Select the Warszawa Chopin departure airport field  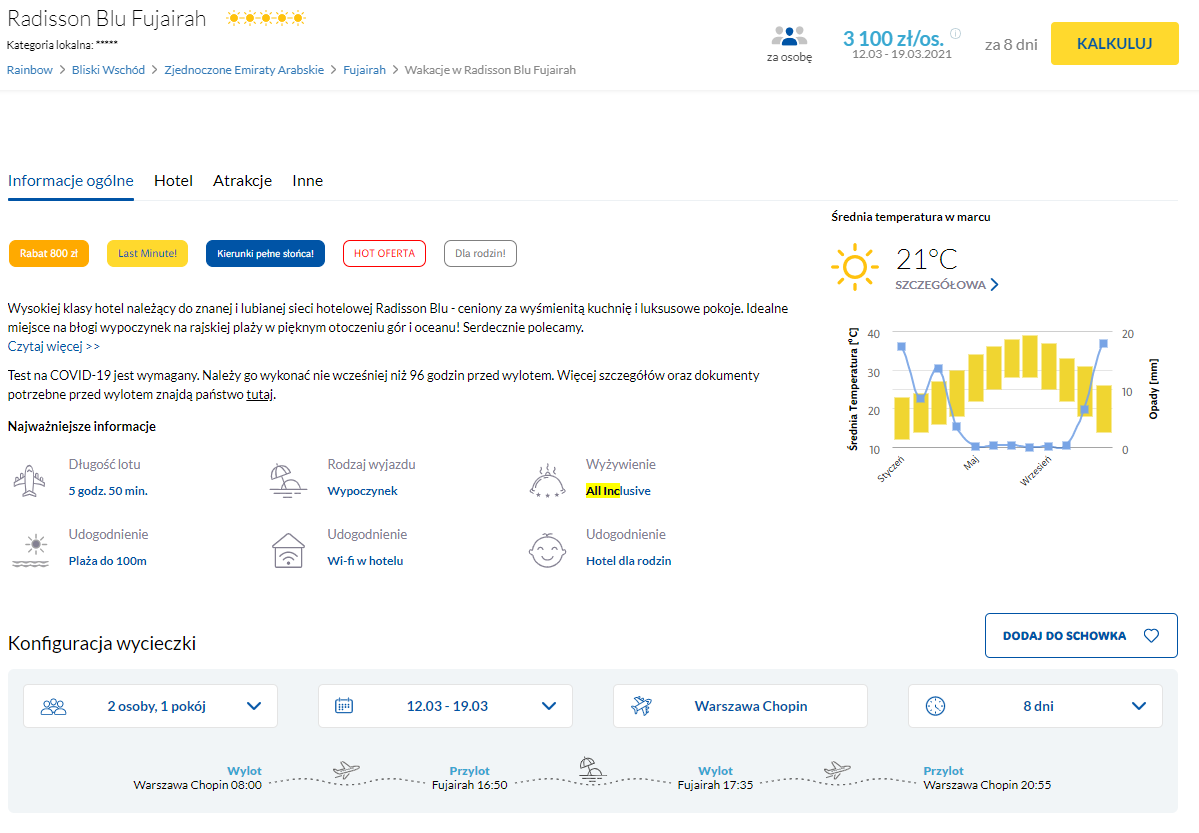coord(740,706)
